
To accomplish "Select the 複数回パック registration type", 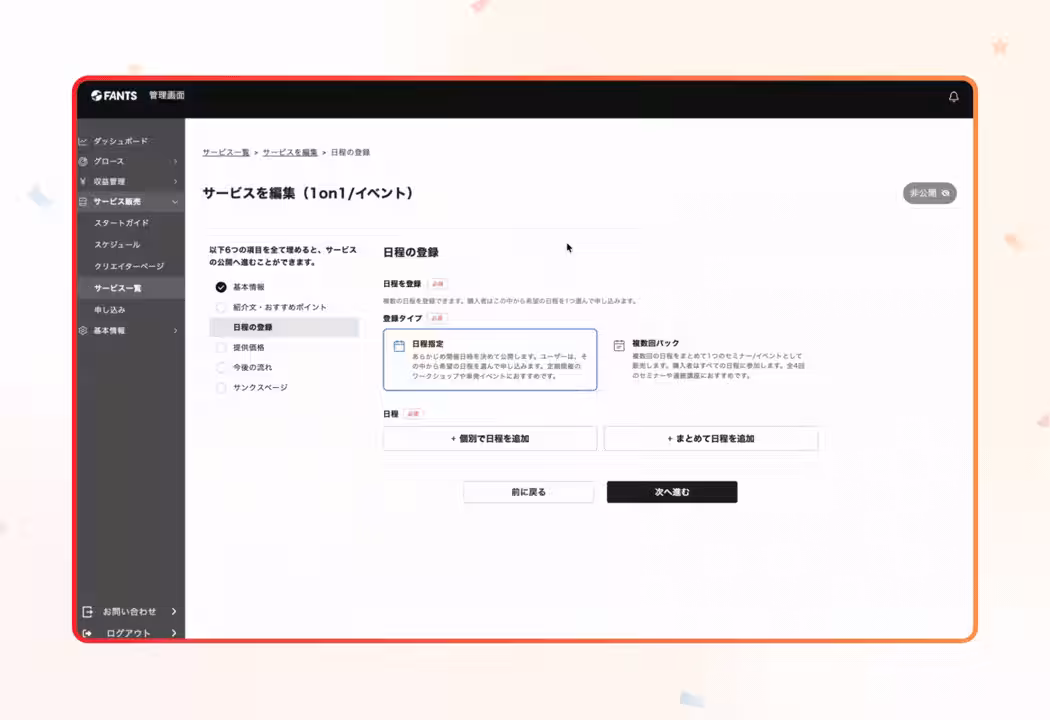I will tap(711, 360).
